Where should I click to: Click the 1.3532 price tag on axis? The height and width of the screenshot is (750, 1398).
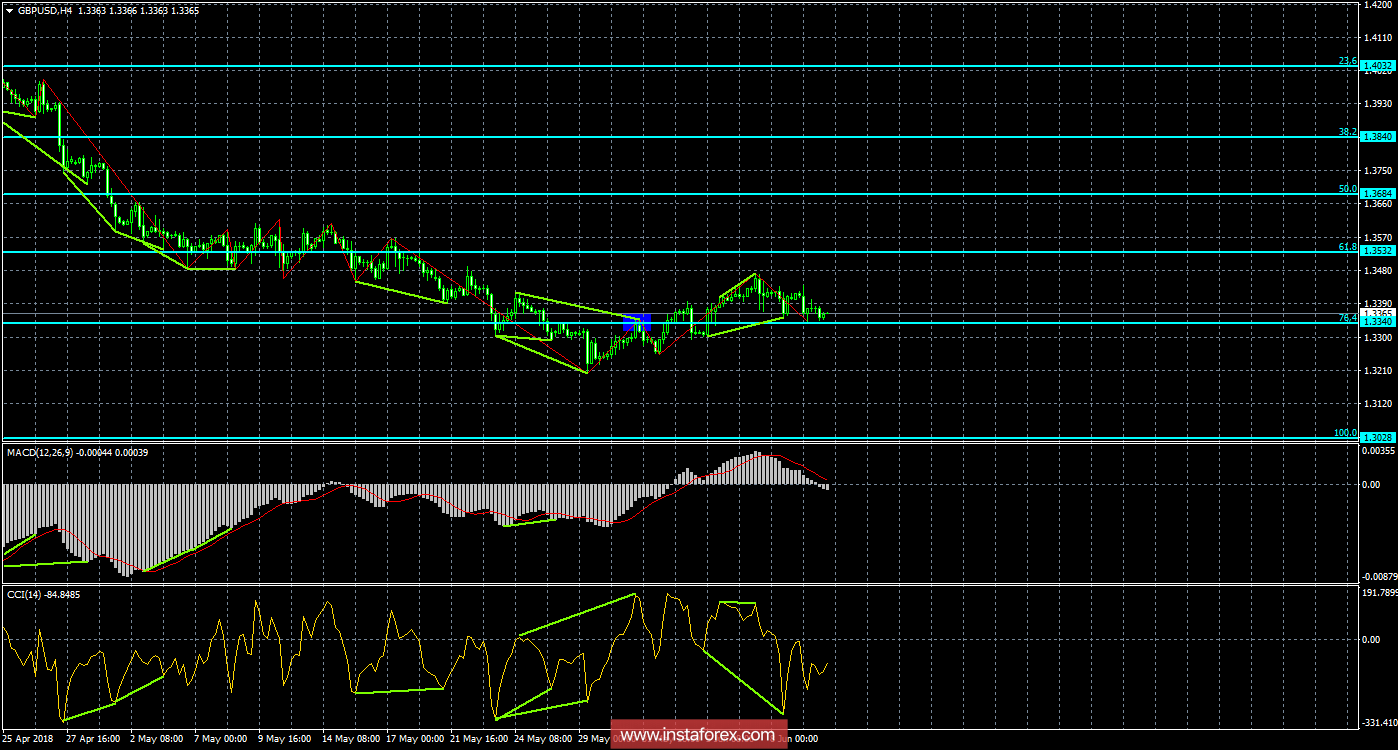click(1378, 252)
